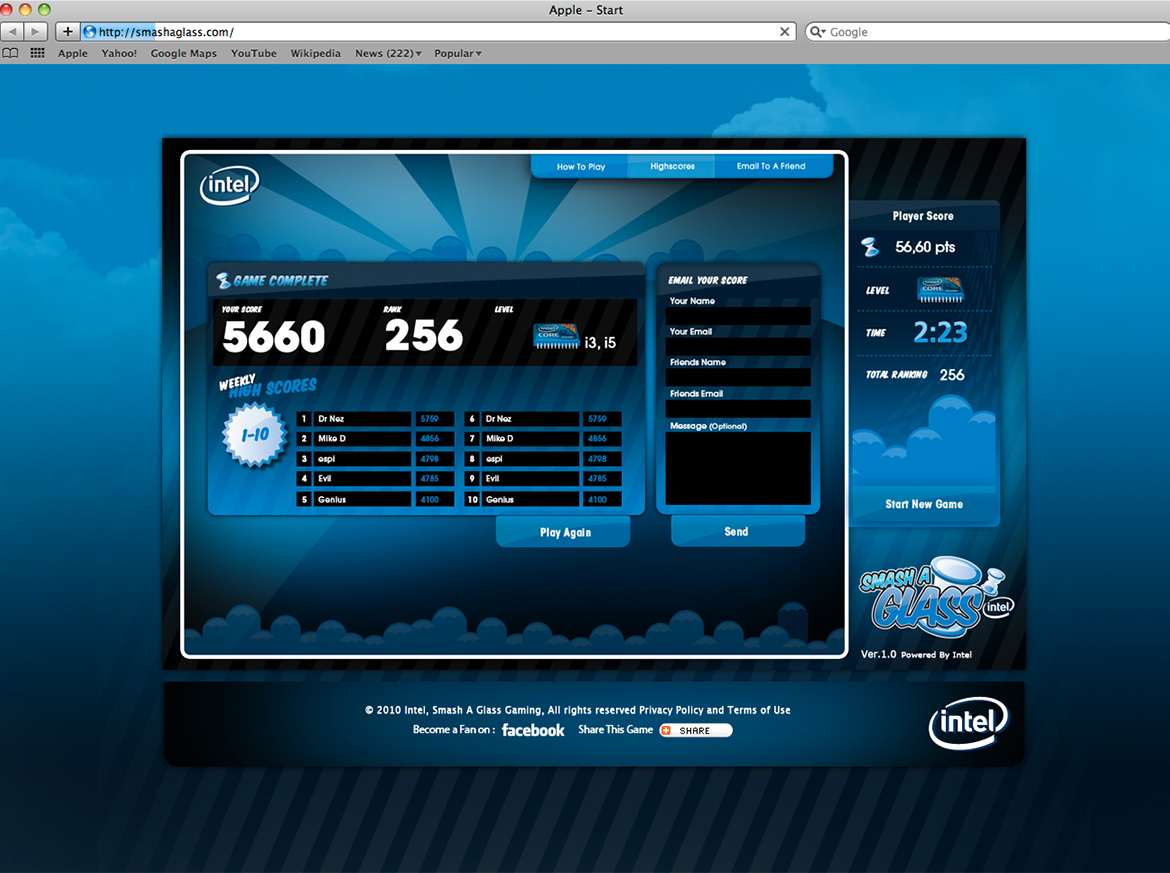Click the Core chip icon next to Level
The image size is (1170, 873).
click(941, 290)
